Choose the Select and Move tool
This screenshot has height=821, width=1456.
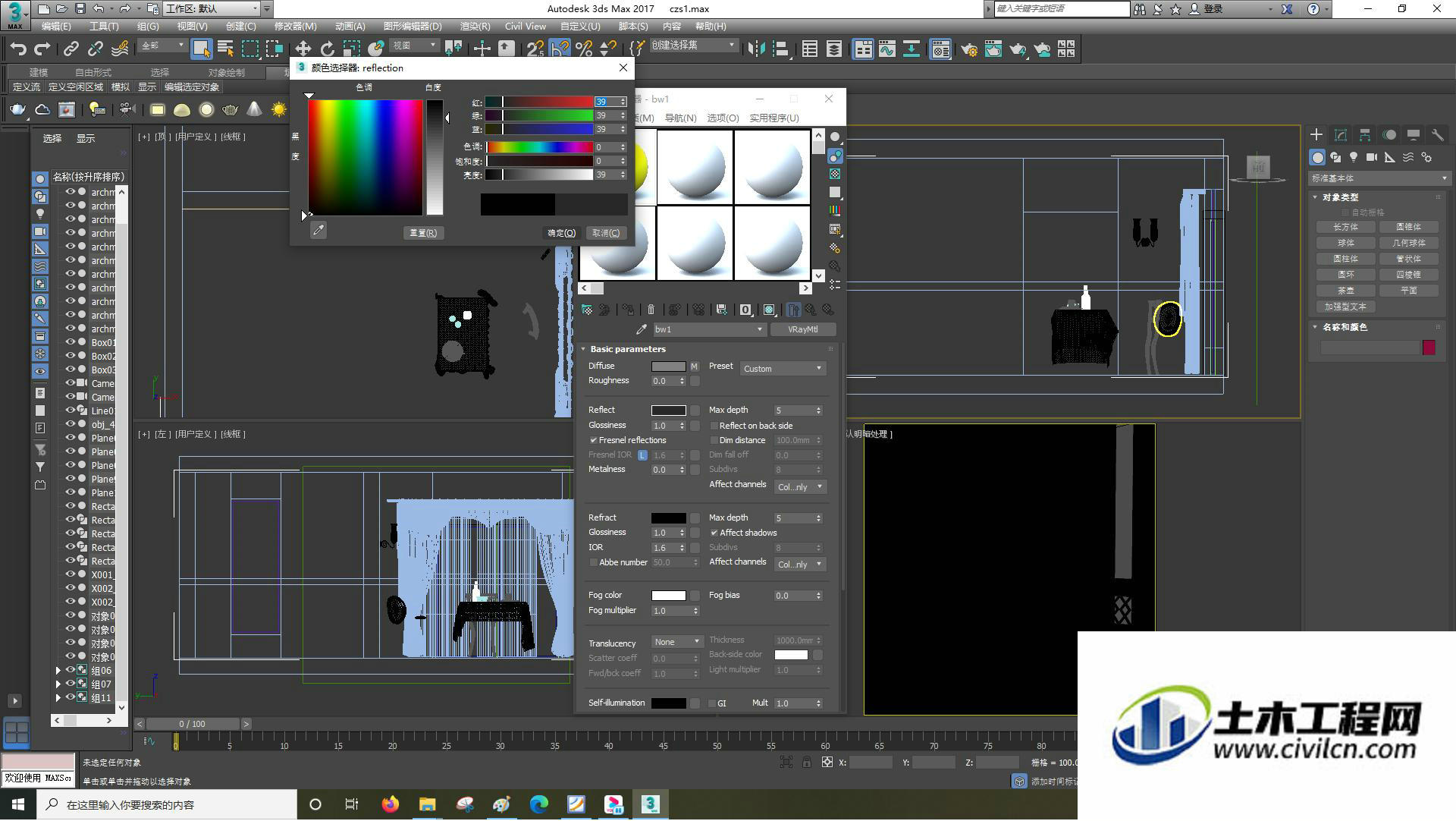click(303, 49)
